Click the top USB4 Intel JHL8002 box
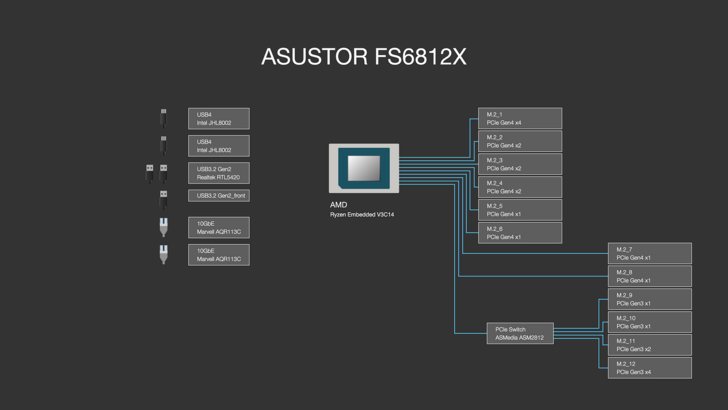Screen dimensions: 728x410 pyautogui.click(x=218, y=119)
